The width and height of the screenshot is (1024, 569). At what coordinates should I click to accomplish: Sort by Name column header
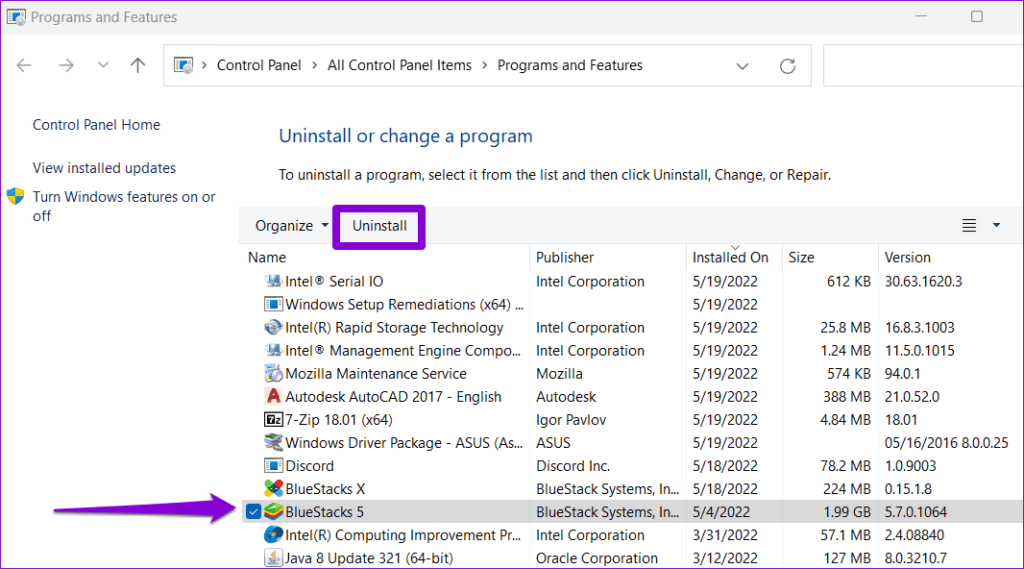tap(266, 257)
